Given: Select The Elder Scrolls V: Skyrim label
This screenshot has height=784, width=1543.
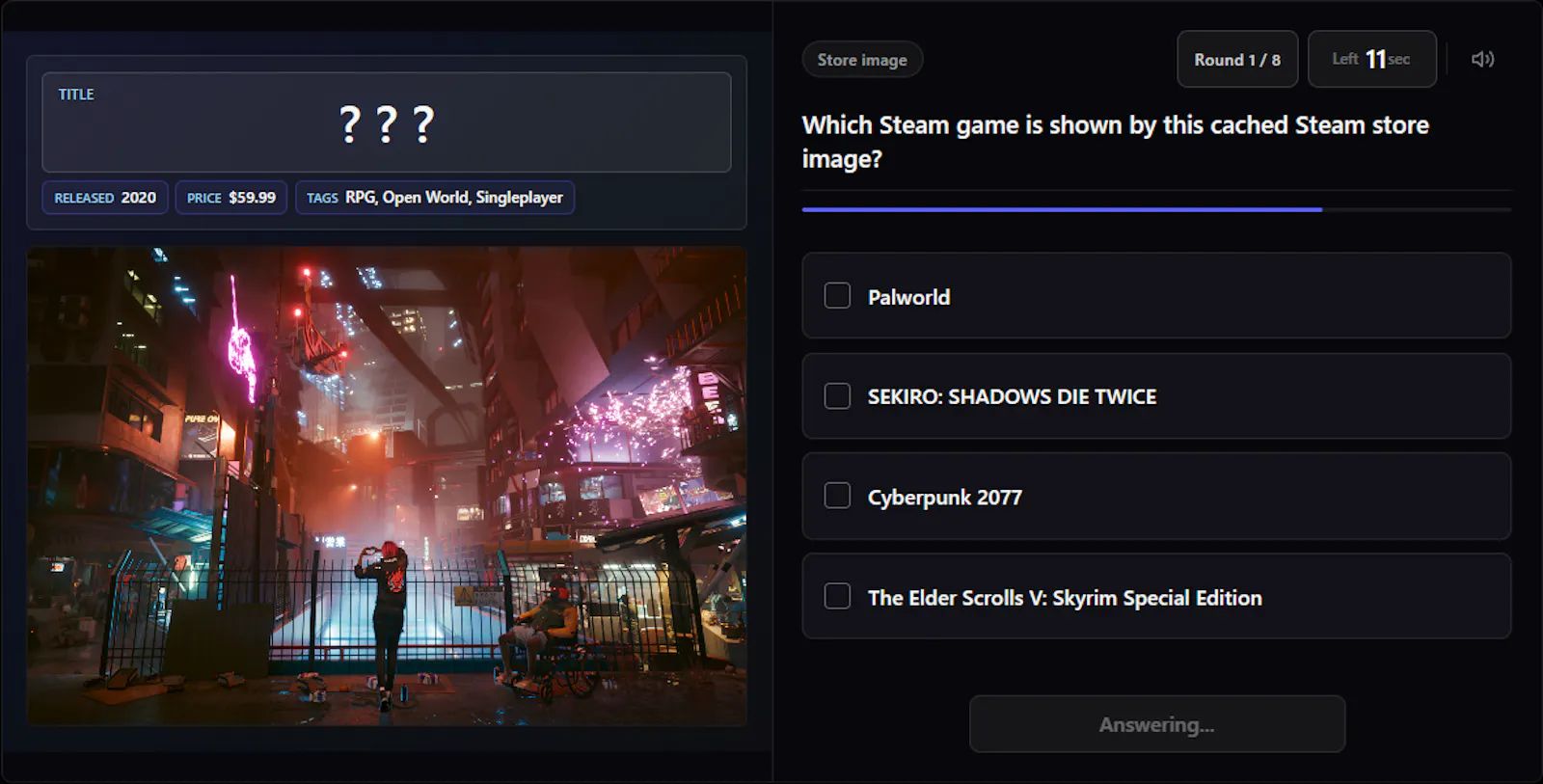Looking at the screenshot, I should coord(1065,598).
